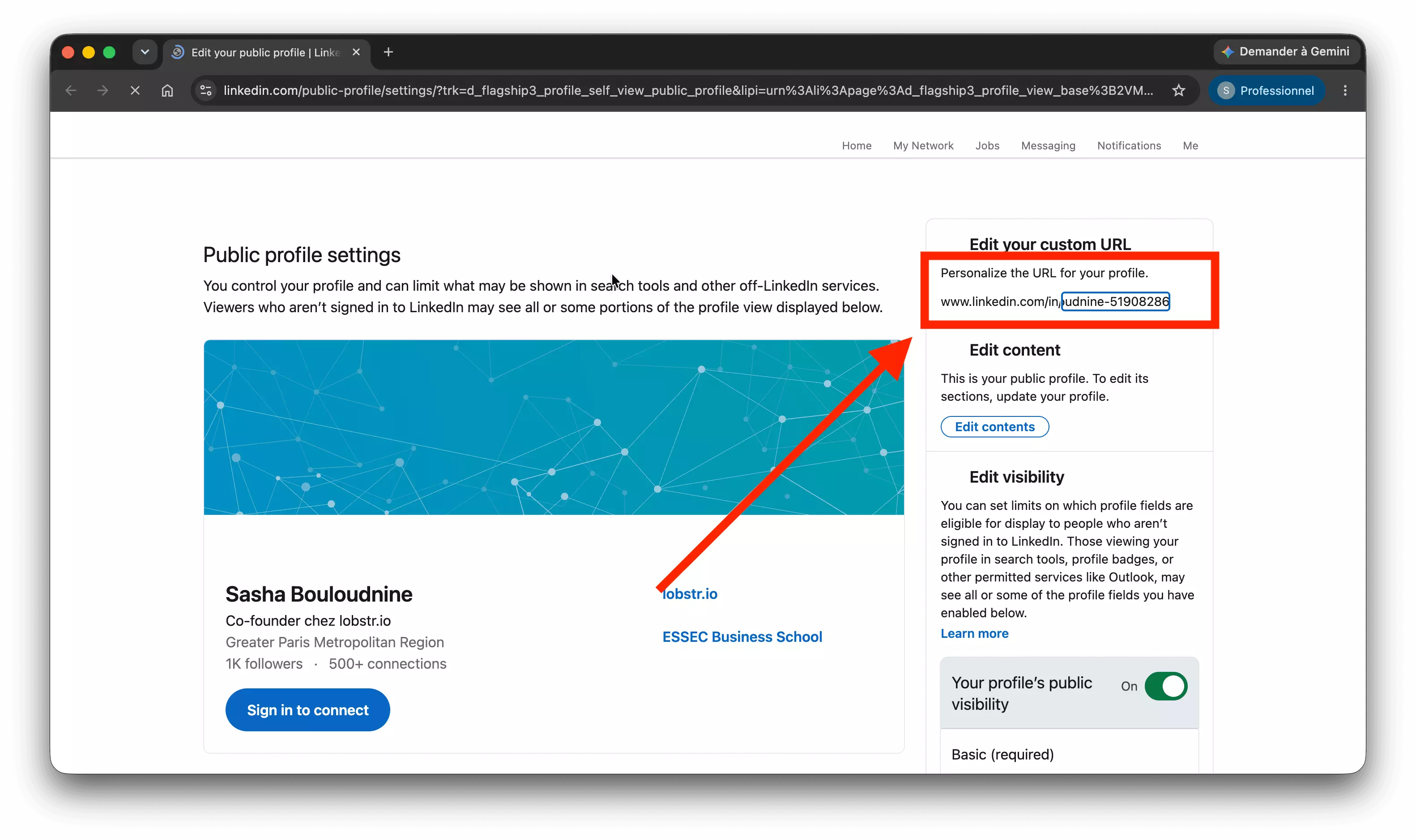Click the 'Public profile settings' heading
This screenshot has height=840, width=1416.
point(302,255)
